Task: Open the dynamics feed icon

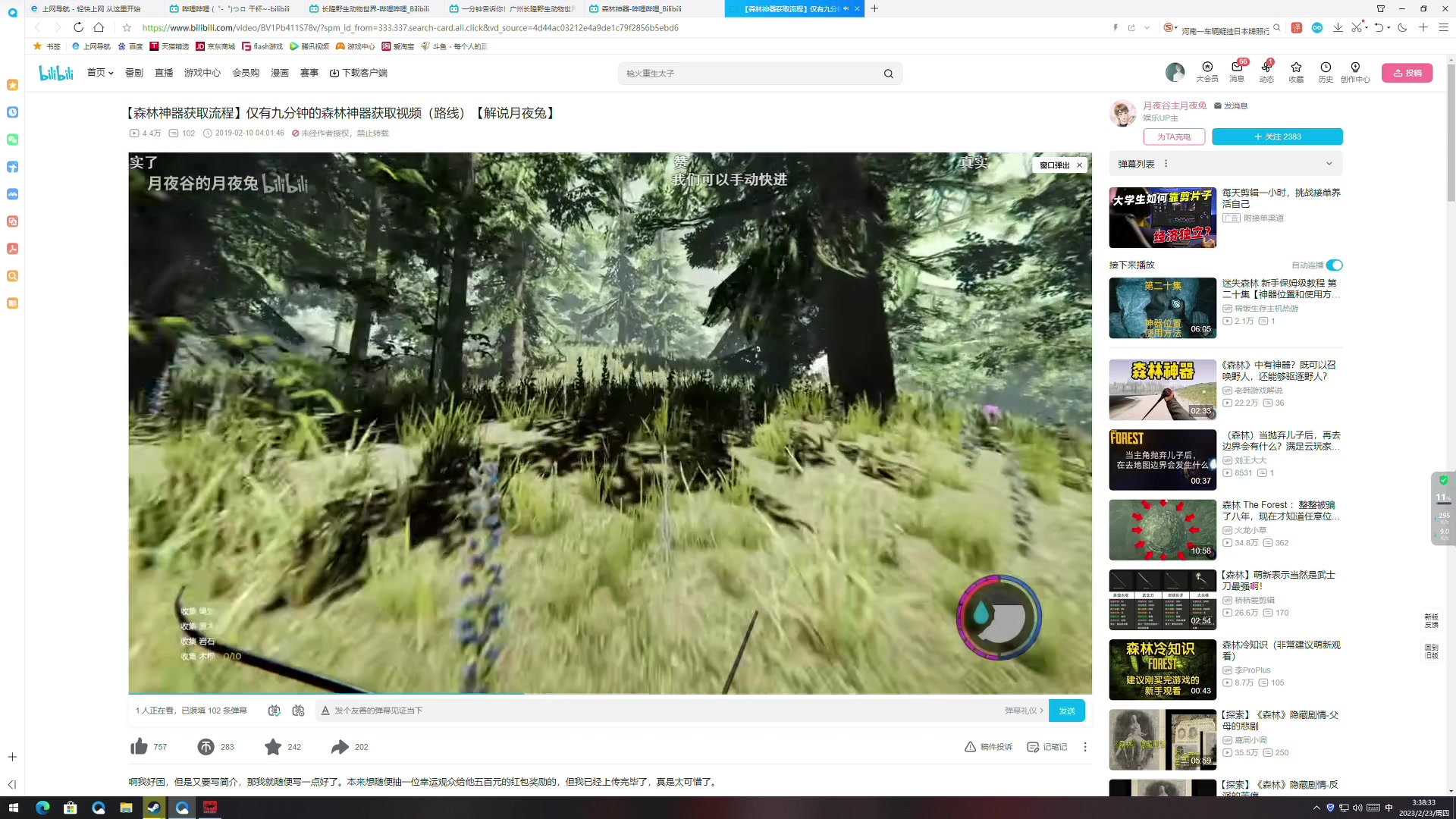Action: 1266,71
